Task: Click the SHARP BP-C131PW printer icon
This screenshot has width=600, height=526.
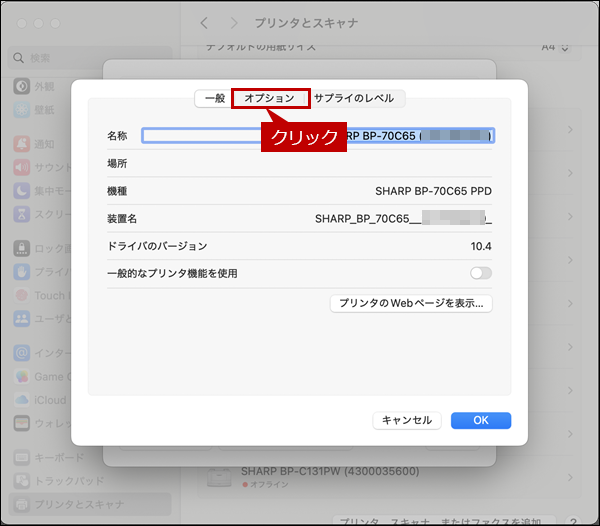Action: pyautogui.click(x=219, y=477)
